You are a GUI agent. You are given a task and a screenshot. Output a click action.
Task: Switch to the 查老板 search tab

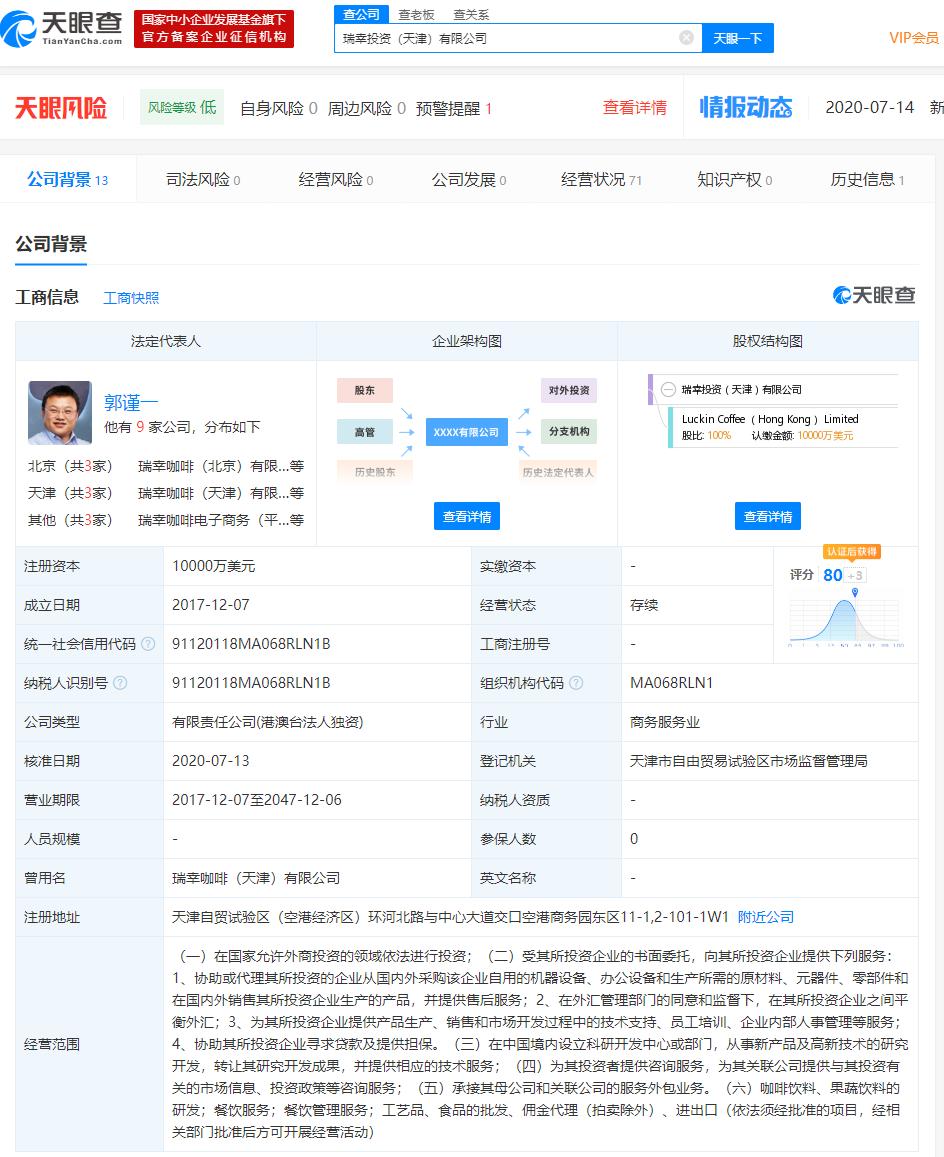pos(416,15)
